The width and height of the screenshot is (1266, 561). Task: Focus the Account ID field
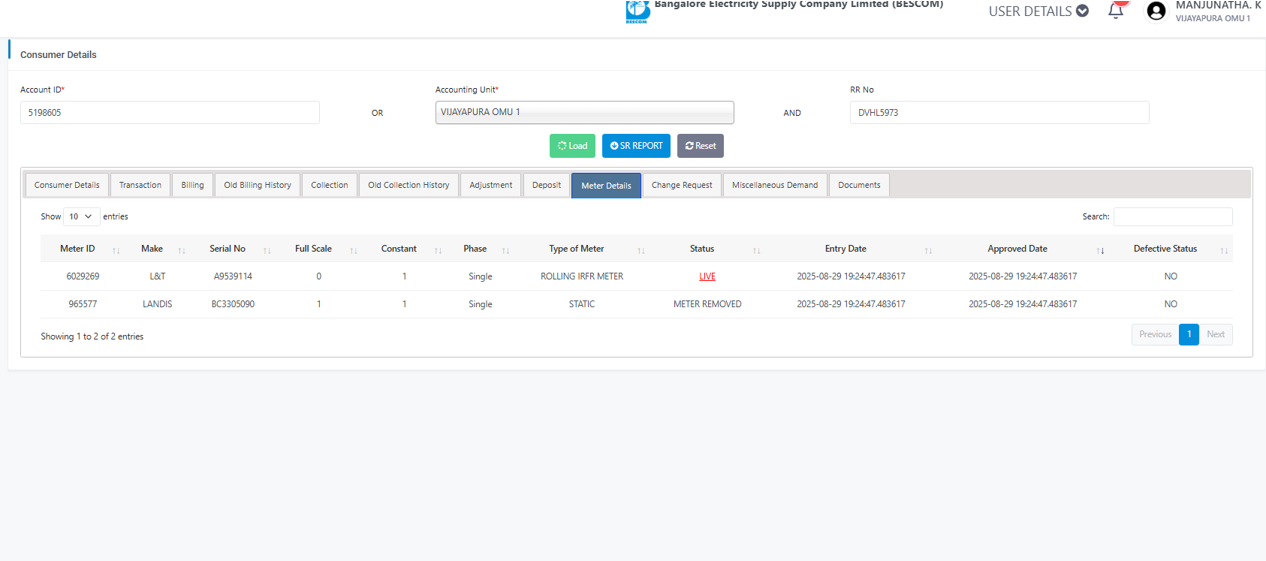[170, 113]
